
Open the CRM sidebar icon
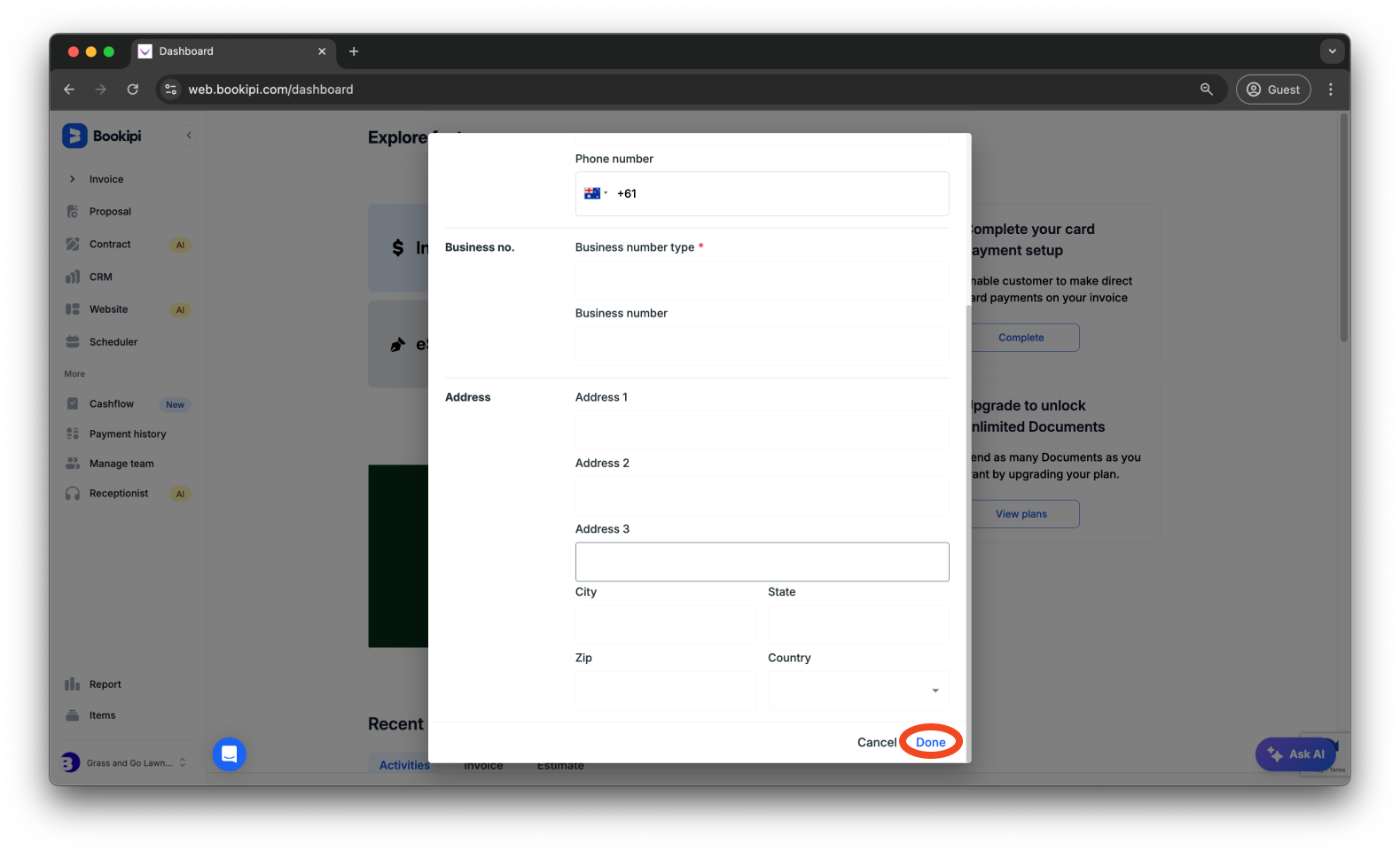click(73, 277)
